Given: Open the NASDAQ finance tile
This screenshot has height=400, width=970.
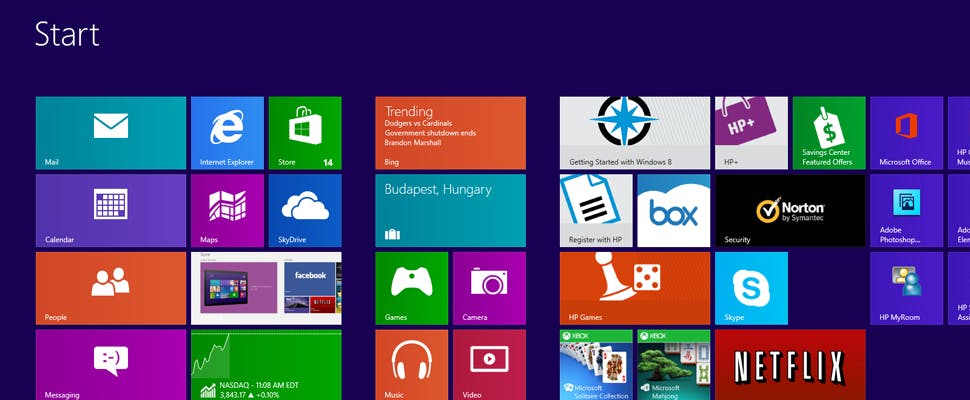Looking at the screenshot, I should [x=266, y=365].
